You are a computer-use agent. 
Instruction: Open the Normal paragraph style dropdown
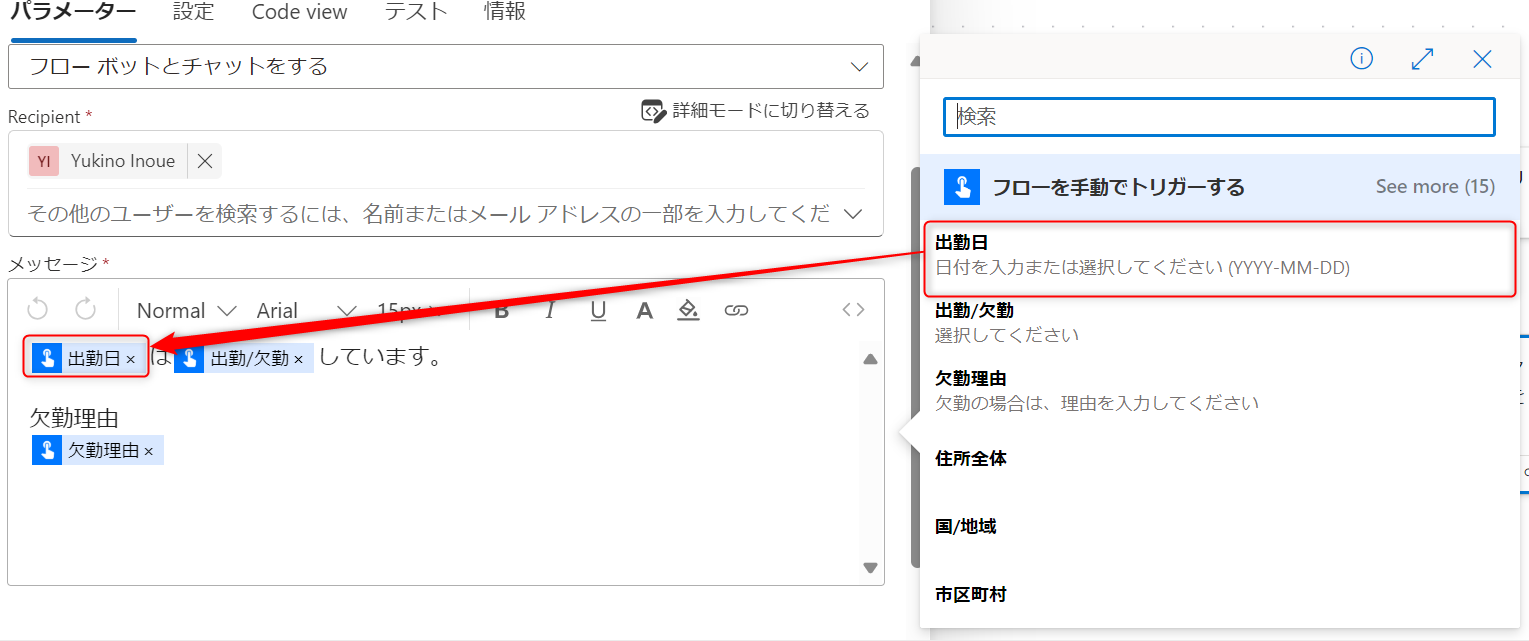[x=186, y=310]
